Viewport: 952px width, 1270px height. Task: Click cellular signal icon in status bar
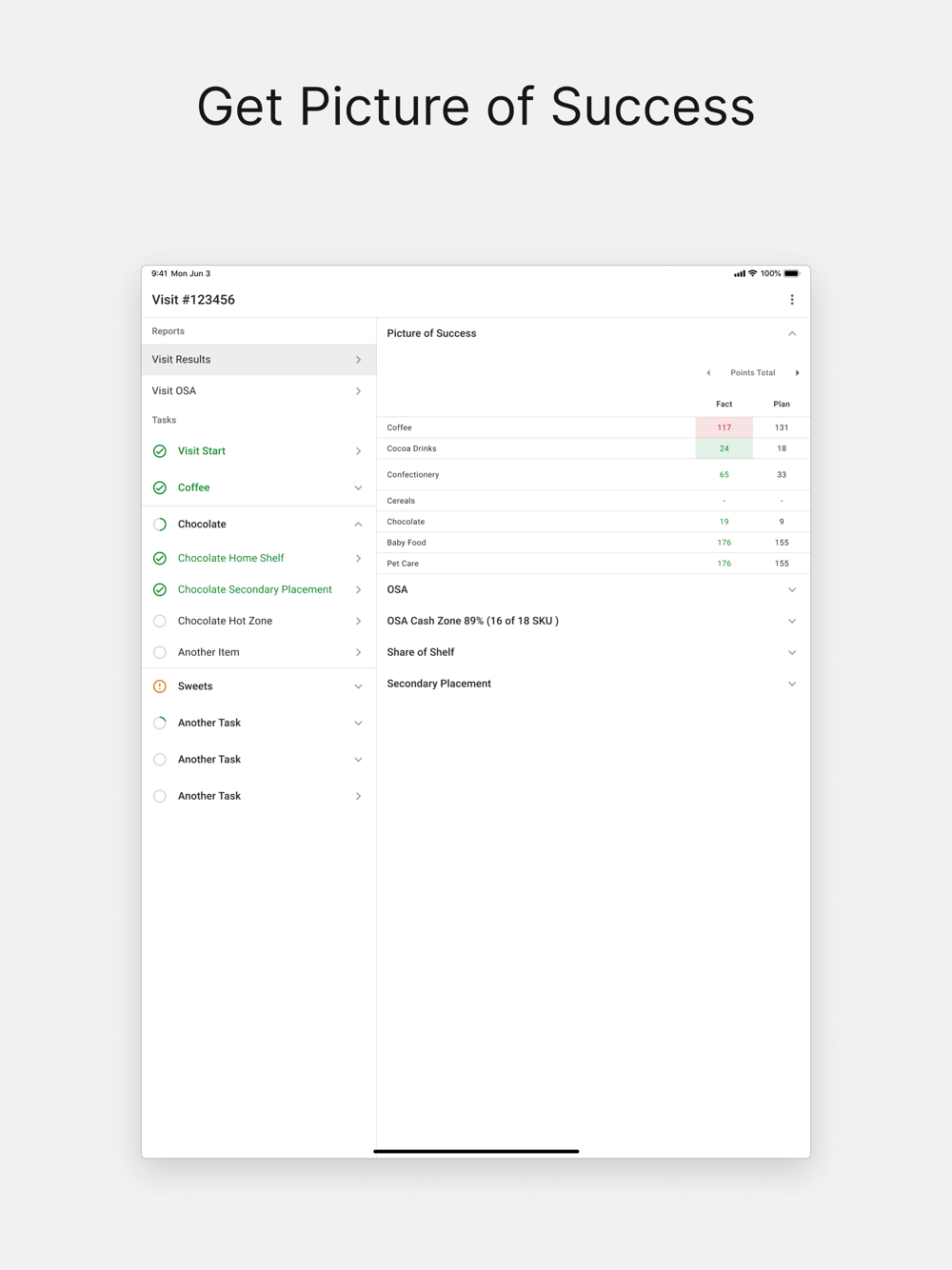(x=740, y=273)
